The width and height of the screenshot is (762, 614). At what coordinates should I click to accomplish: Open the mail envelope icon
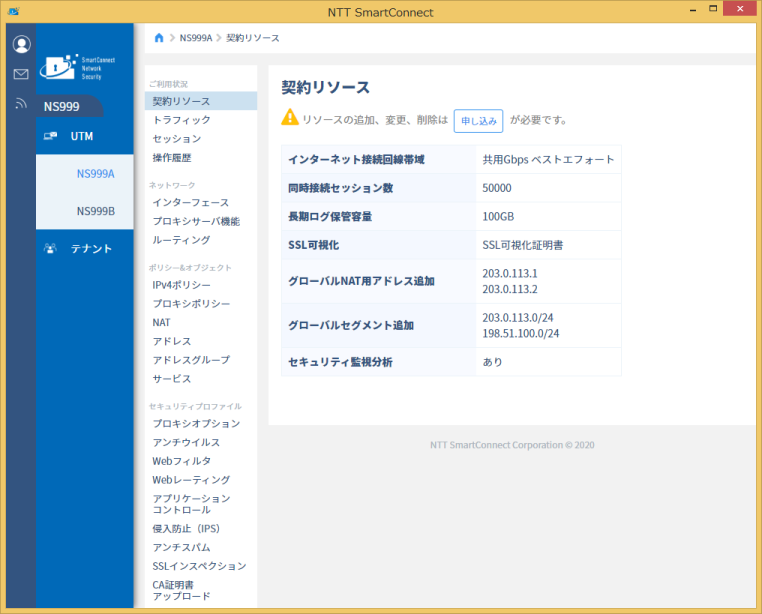21,74
